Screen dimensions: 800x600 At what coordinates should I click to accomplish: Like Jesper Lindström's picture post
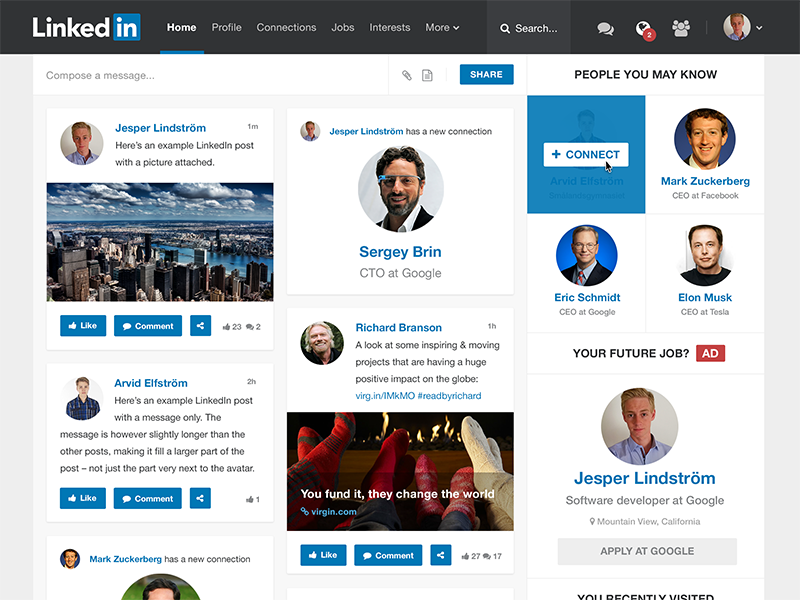click(82, 326)
